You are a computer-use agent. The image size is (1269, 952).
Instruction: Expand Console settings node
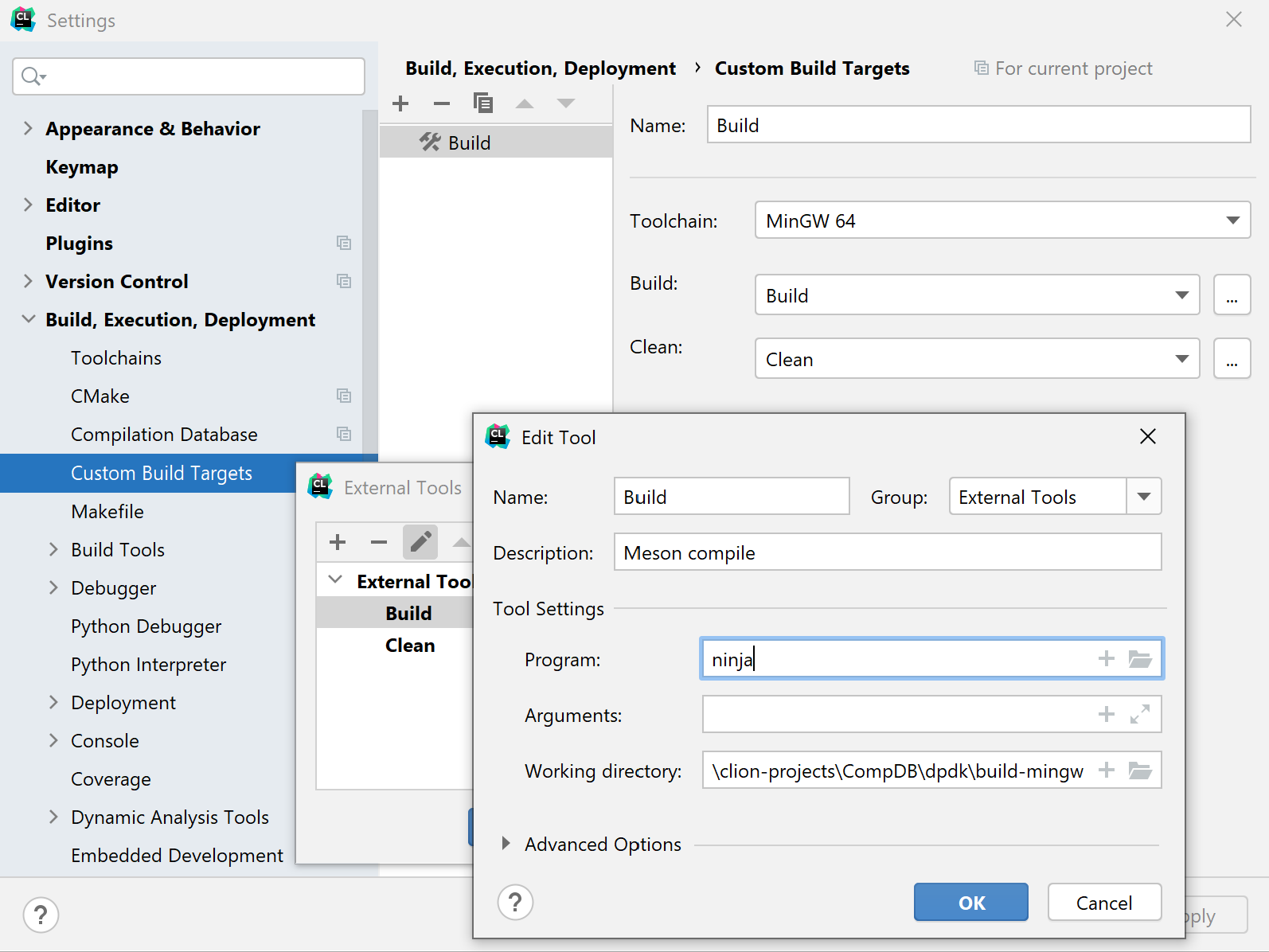(x=53, y=740)
